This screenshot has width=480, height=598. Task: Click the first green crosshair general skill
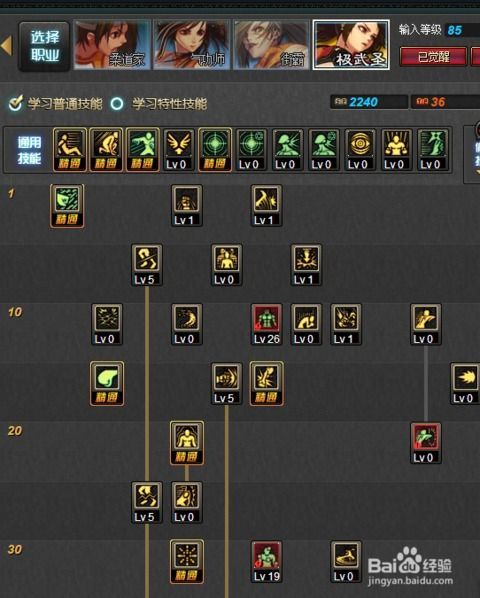pyautogui.click(x=215, y=150)
